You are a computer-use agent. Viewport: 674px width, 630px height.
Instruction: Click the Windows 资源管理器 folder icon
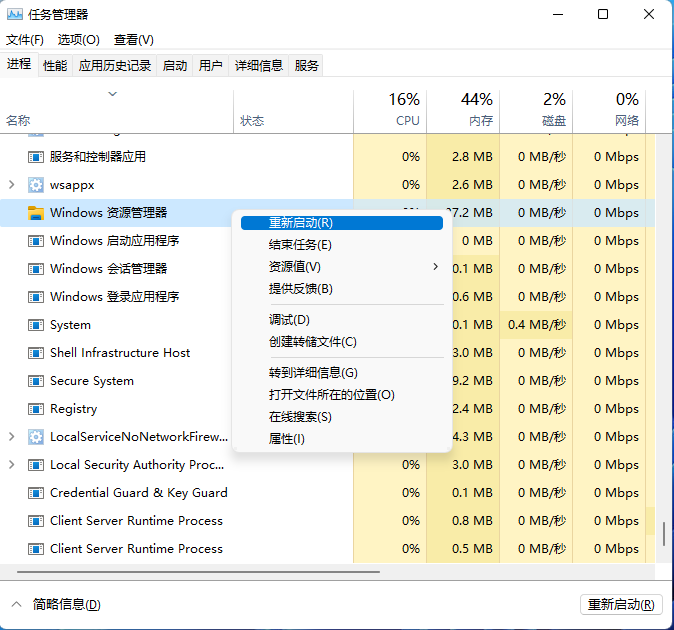(36, 213)
